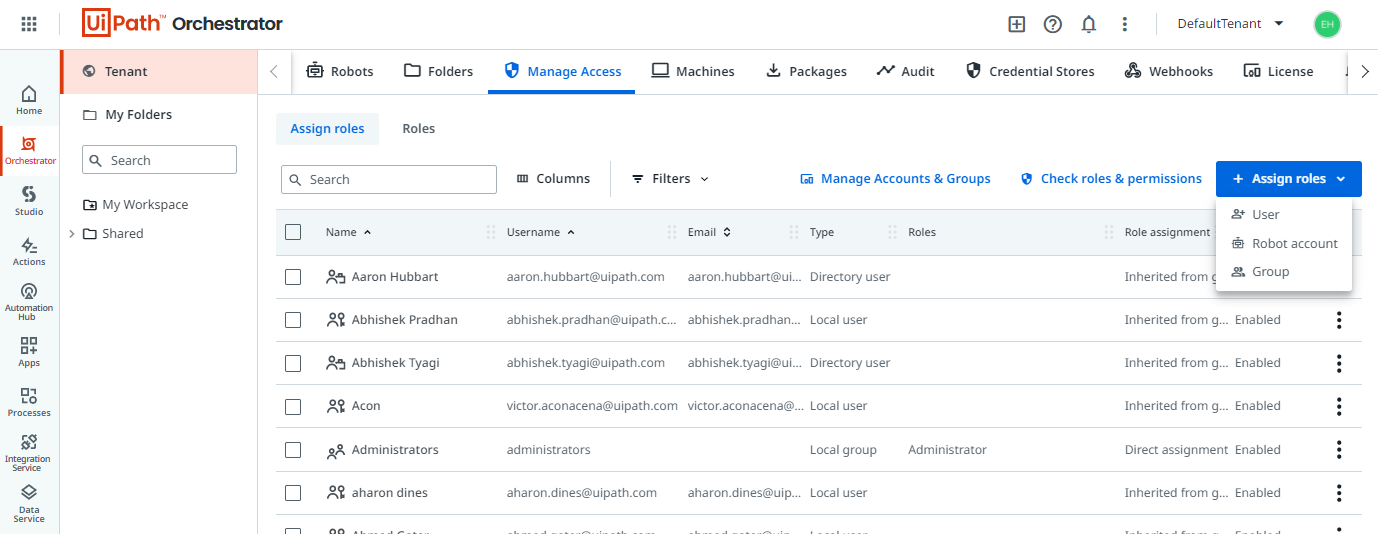Open Integration Service from sidebar
The height and width of the screenshot is (534, 1378).
(x=29, y=452)
